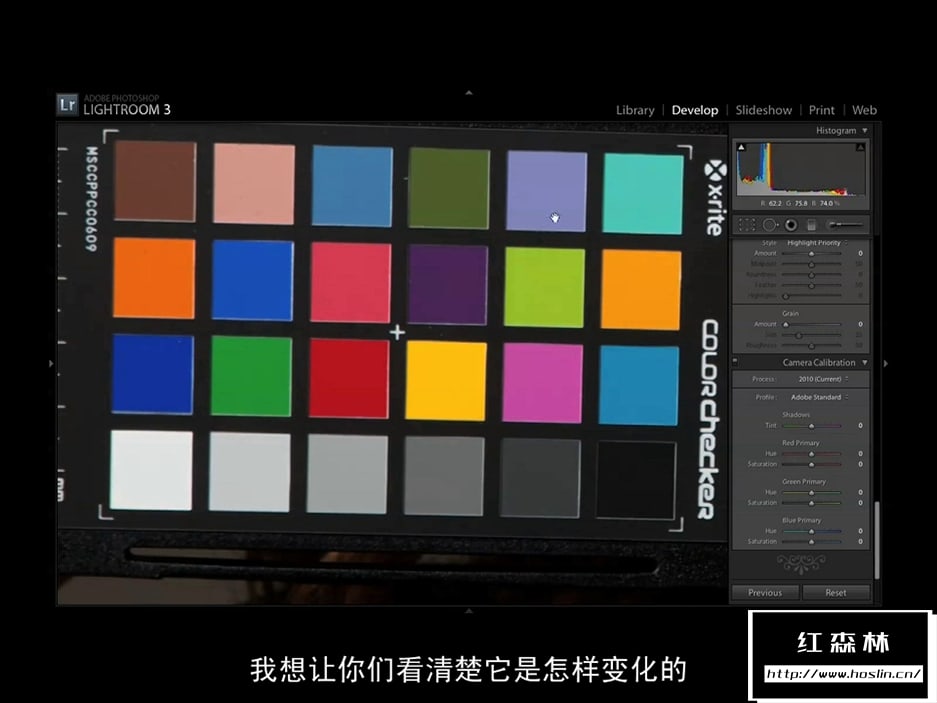The height and width of the screenshot is (703, 937).
Task: Click the right panel vertical scrollbar
Action: click(x=877, y=539)
